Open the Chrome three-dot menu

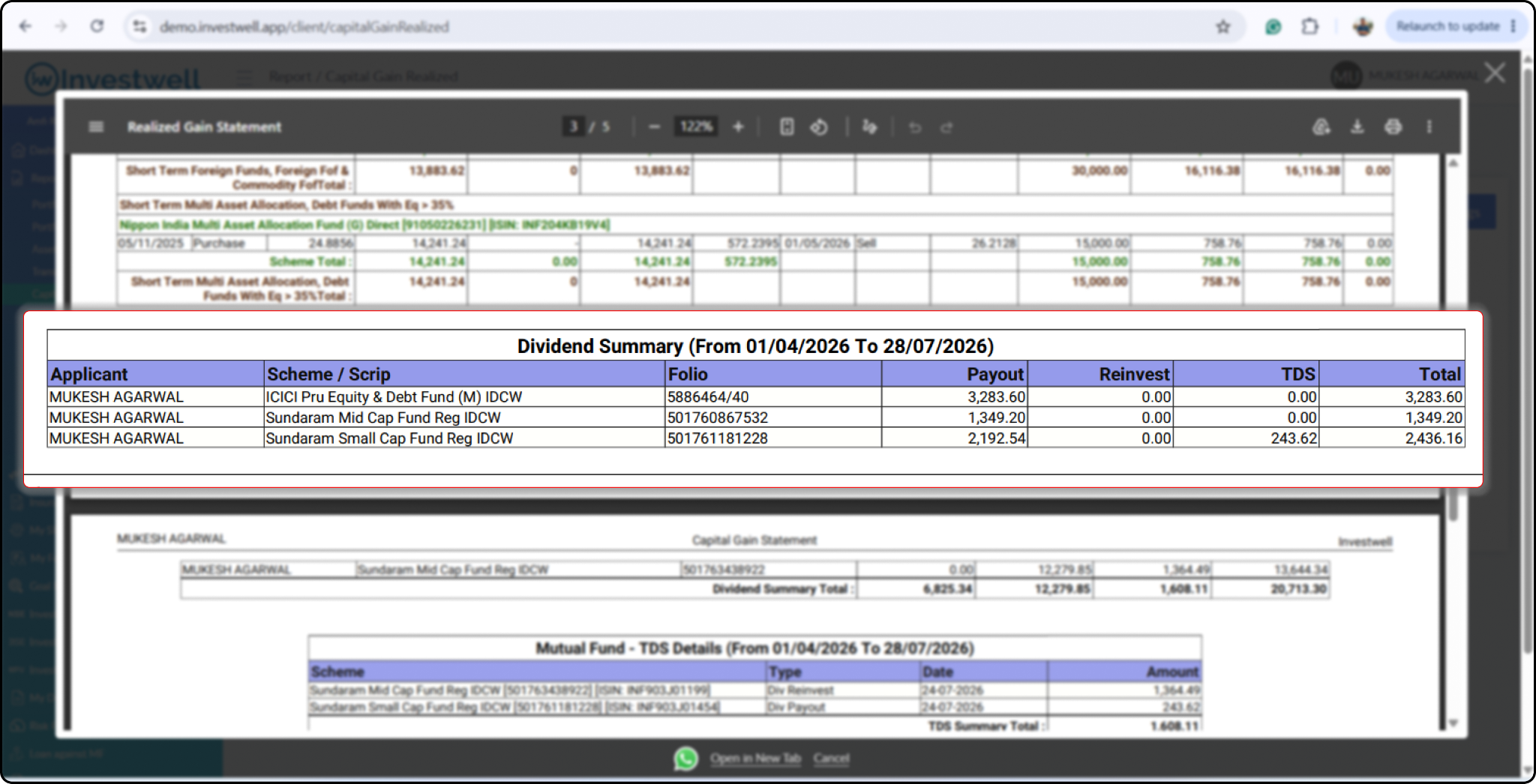1513,26
